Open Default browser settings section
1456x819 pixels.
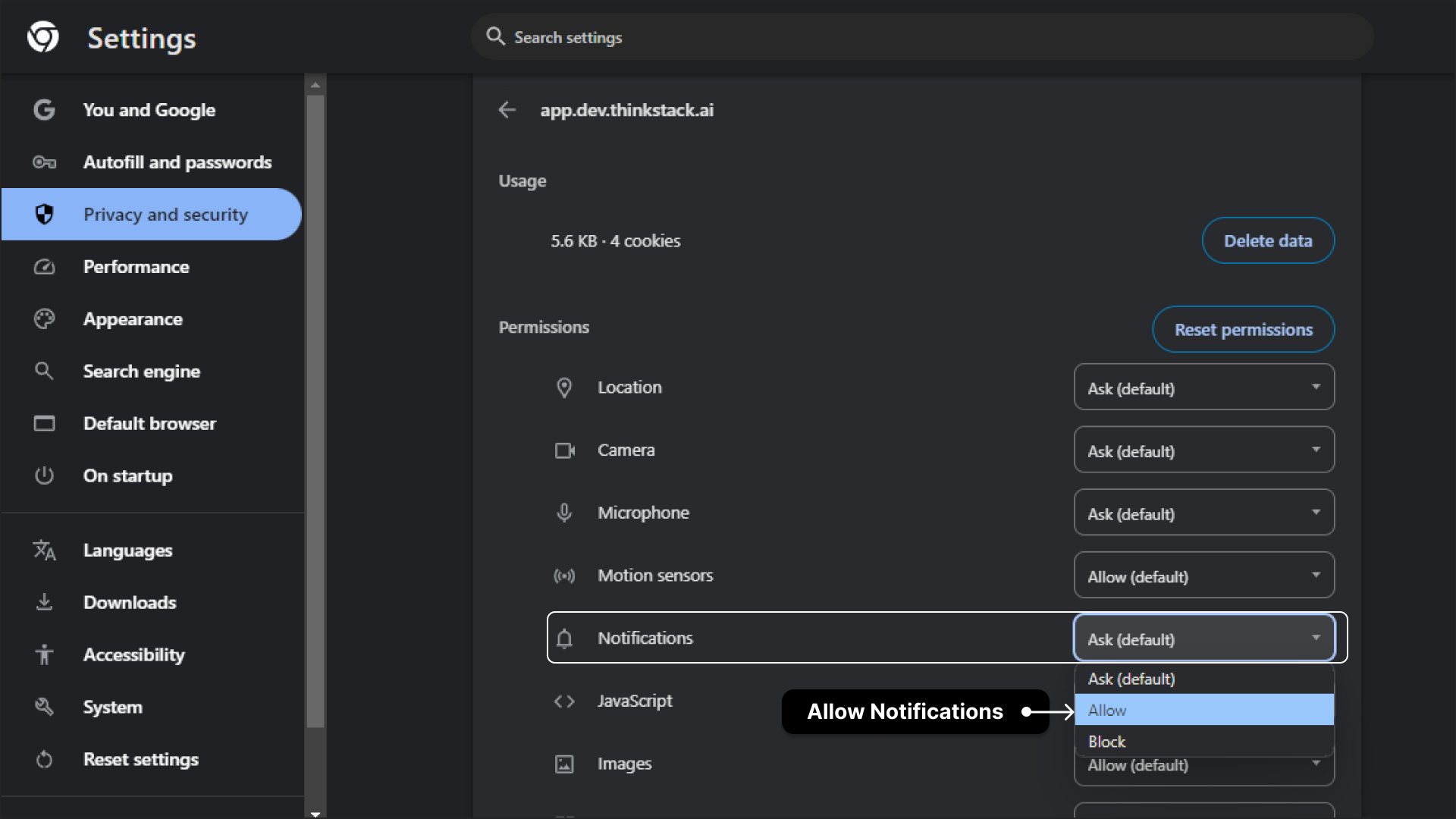point(152,423)
